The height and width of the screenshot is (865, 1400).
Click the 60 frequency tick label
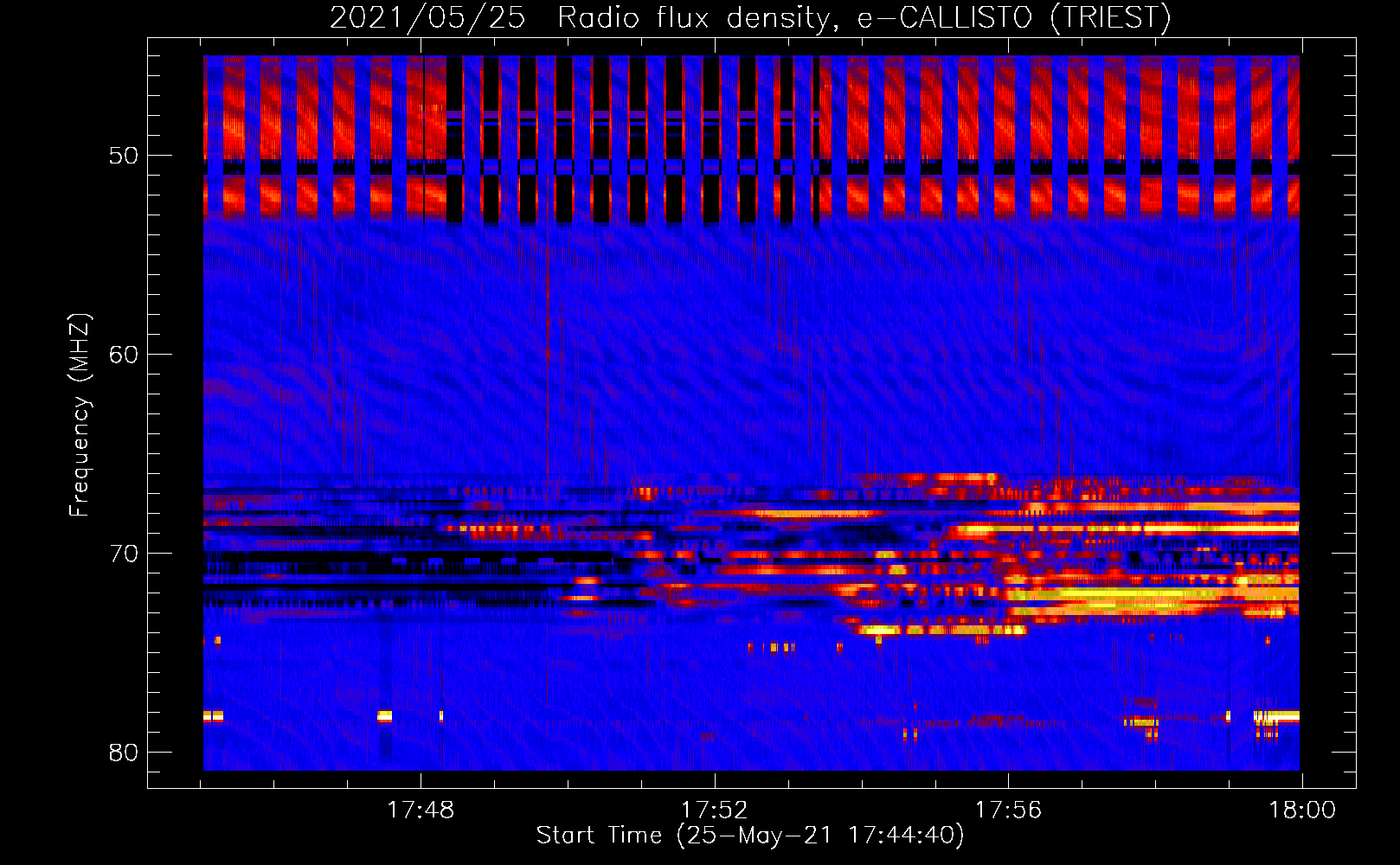pyautogui.click(x=124, y=355)
